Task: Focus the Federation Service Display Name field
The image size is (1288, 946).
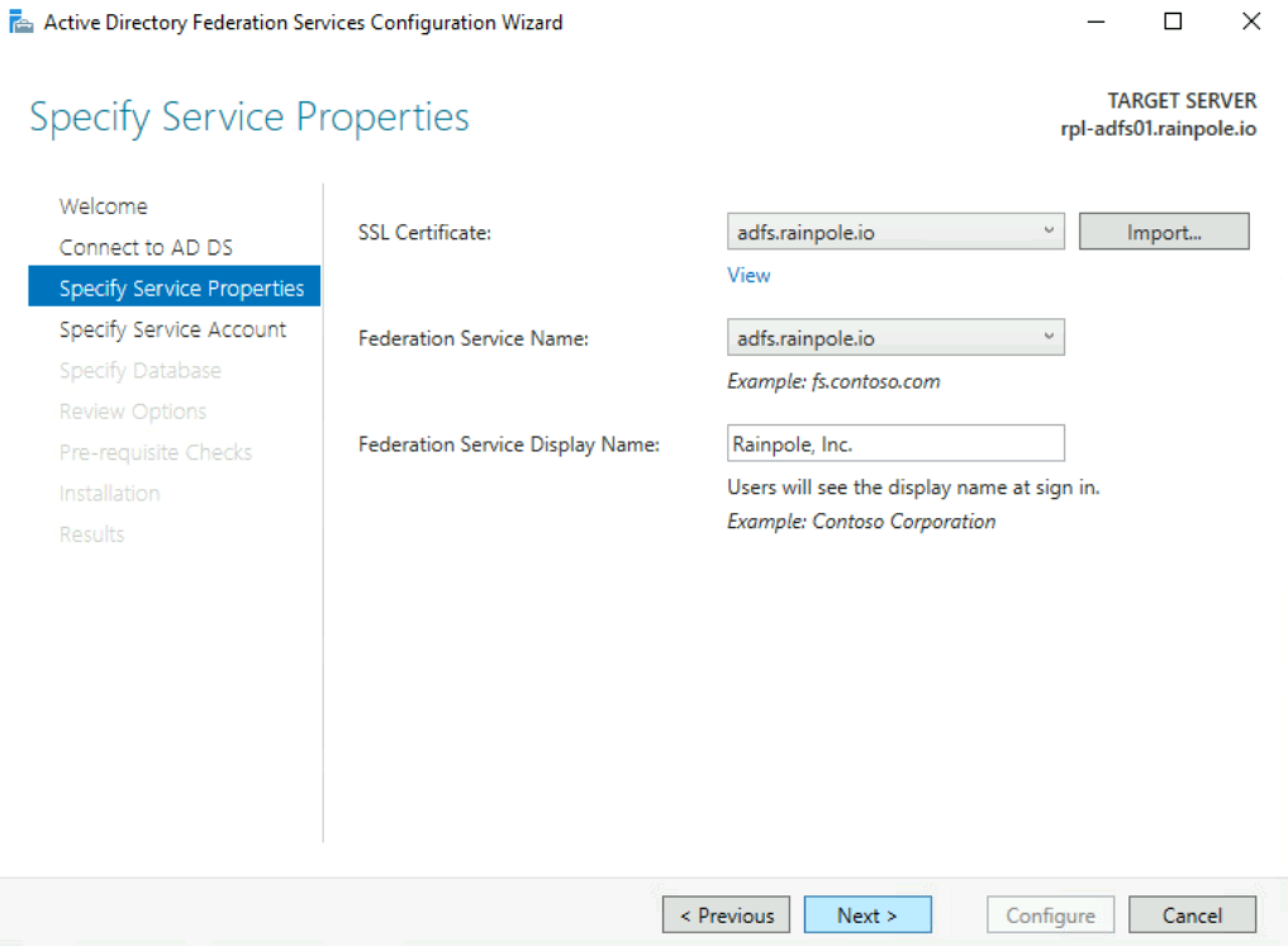Action: click(895, 443)
